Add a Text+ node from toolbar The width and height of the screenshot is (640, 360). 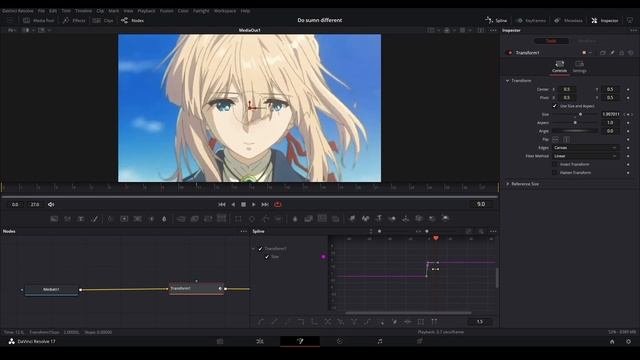(x=81, y=219)
